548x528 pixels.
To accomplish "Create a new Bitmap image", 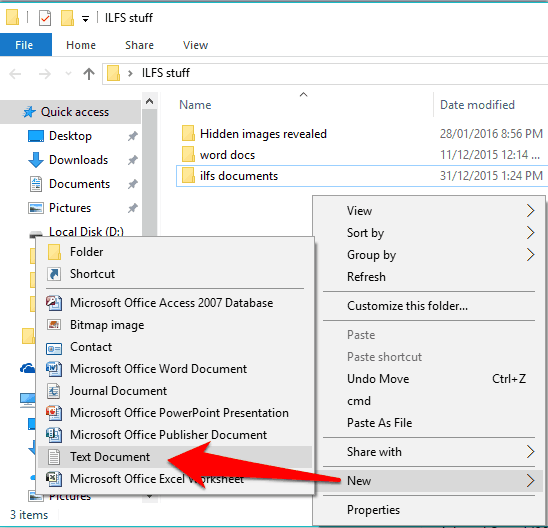I will [175, 325].
